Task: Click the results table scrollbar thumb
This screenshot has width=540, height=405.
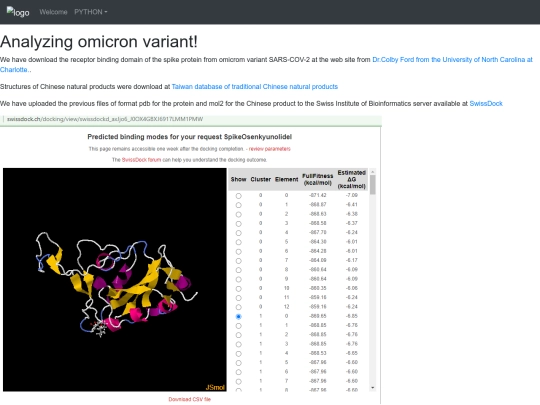Action: 372,185
